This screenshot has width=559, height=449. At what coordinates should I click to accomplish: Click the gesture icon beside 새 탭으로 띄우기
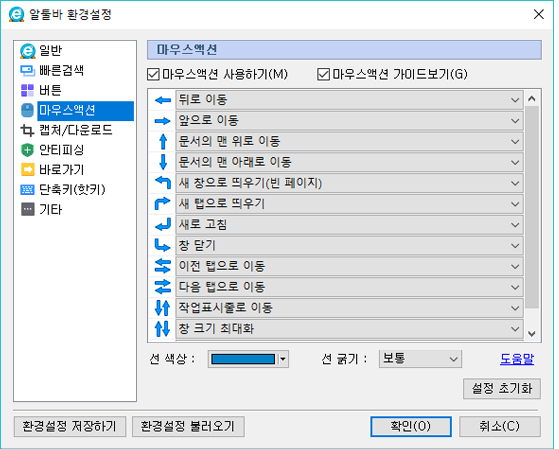pos(163,204)
